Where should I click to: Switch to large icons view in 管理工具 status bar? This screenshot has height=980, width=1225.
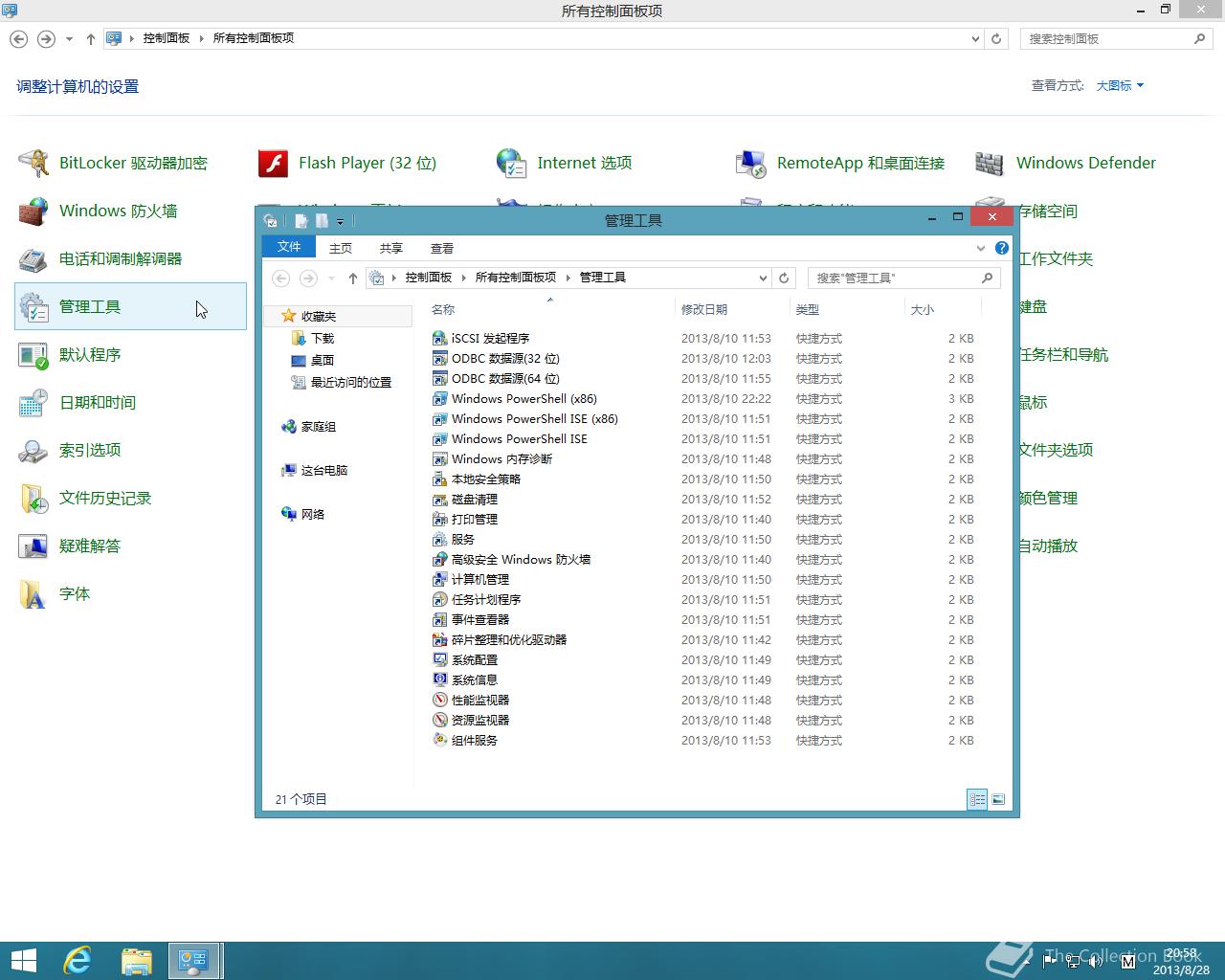(x=998, y=799)
